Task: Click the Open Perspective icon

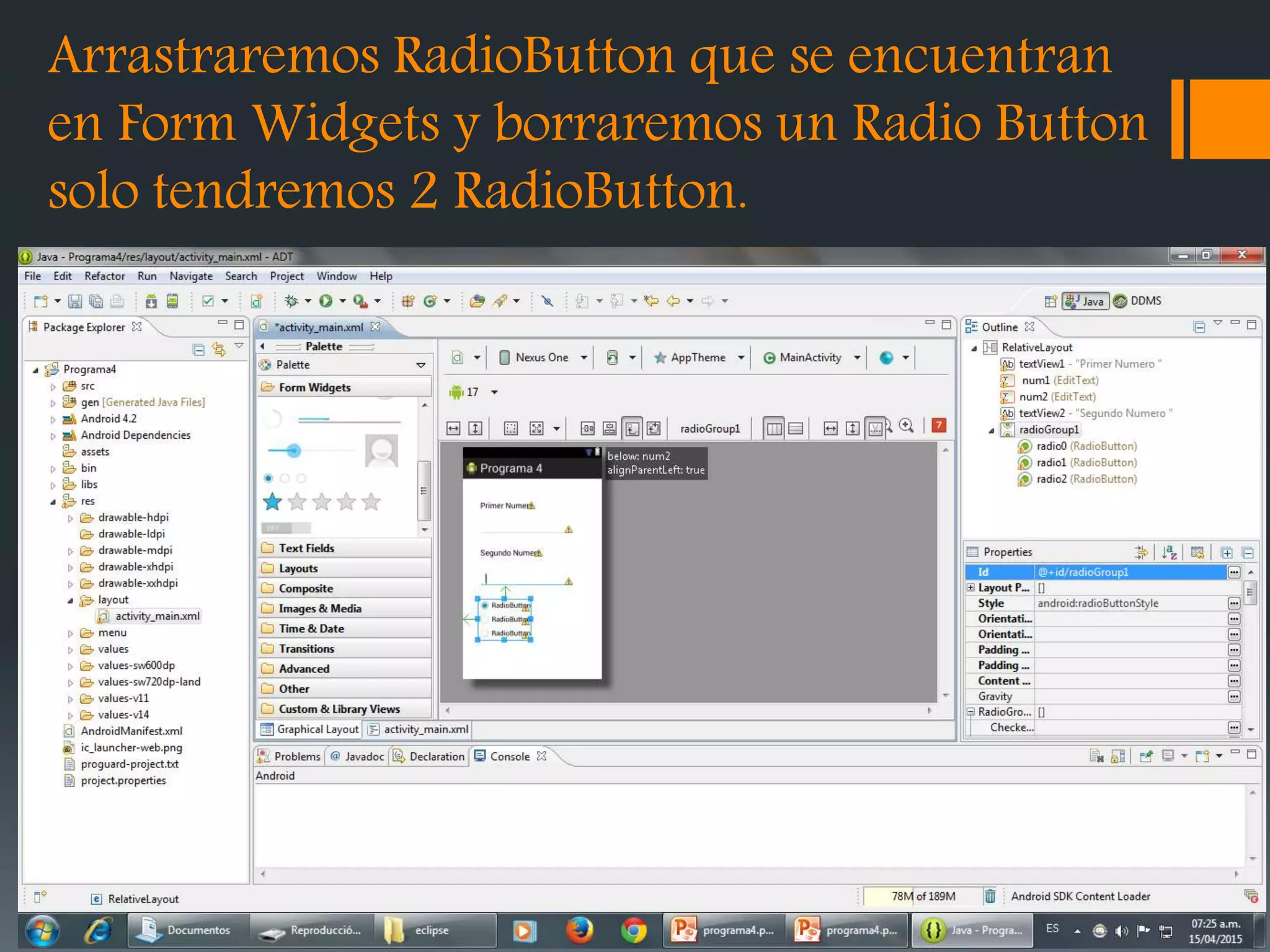Action: point(1050,301)
